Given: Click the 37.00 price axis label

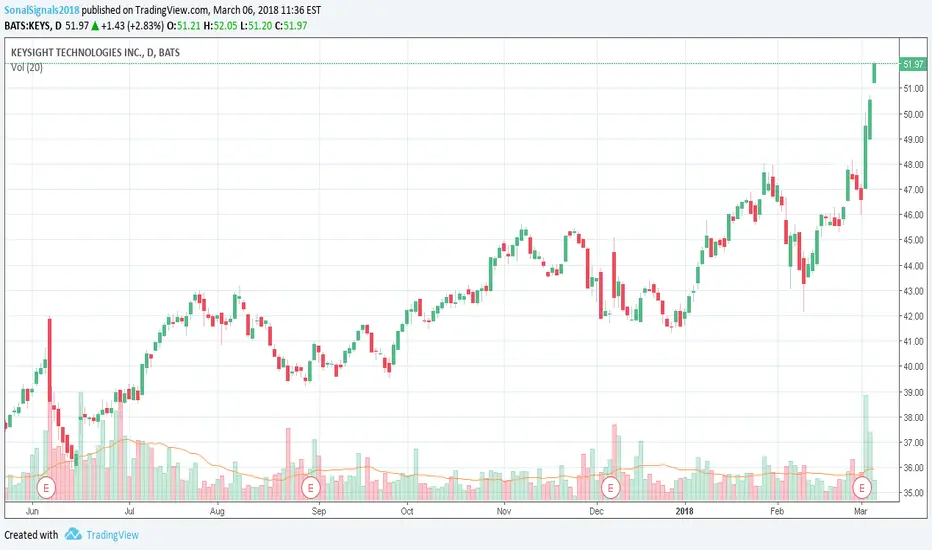Looking at the screenshot, I should 913,442.
